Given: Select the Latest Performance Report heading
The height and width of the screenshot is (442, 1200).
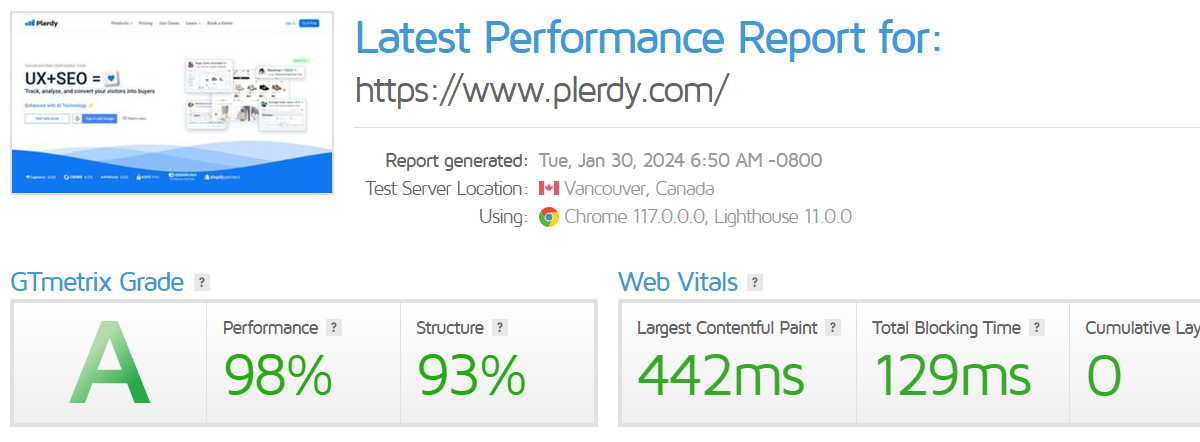Looking at the screenshot, I should (x=648, y=37).
